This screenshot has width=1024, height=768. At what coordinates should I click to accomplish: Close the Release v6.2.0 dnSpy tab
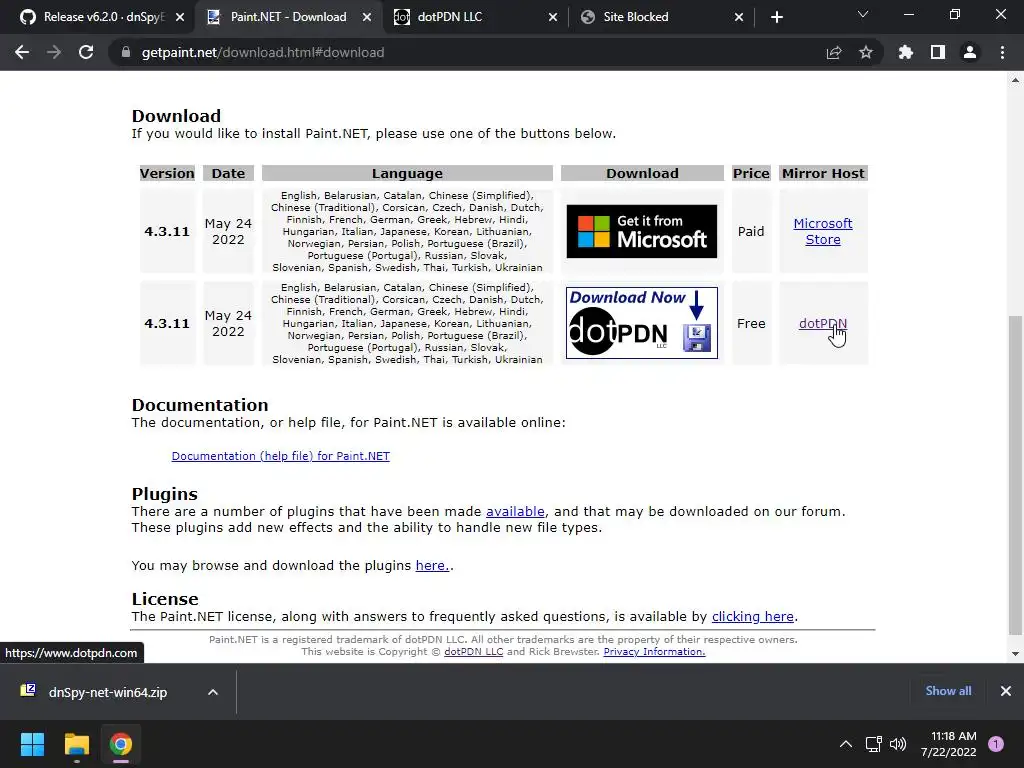pyautogui.click(x=180, y=17)
